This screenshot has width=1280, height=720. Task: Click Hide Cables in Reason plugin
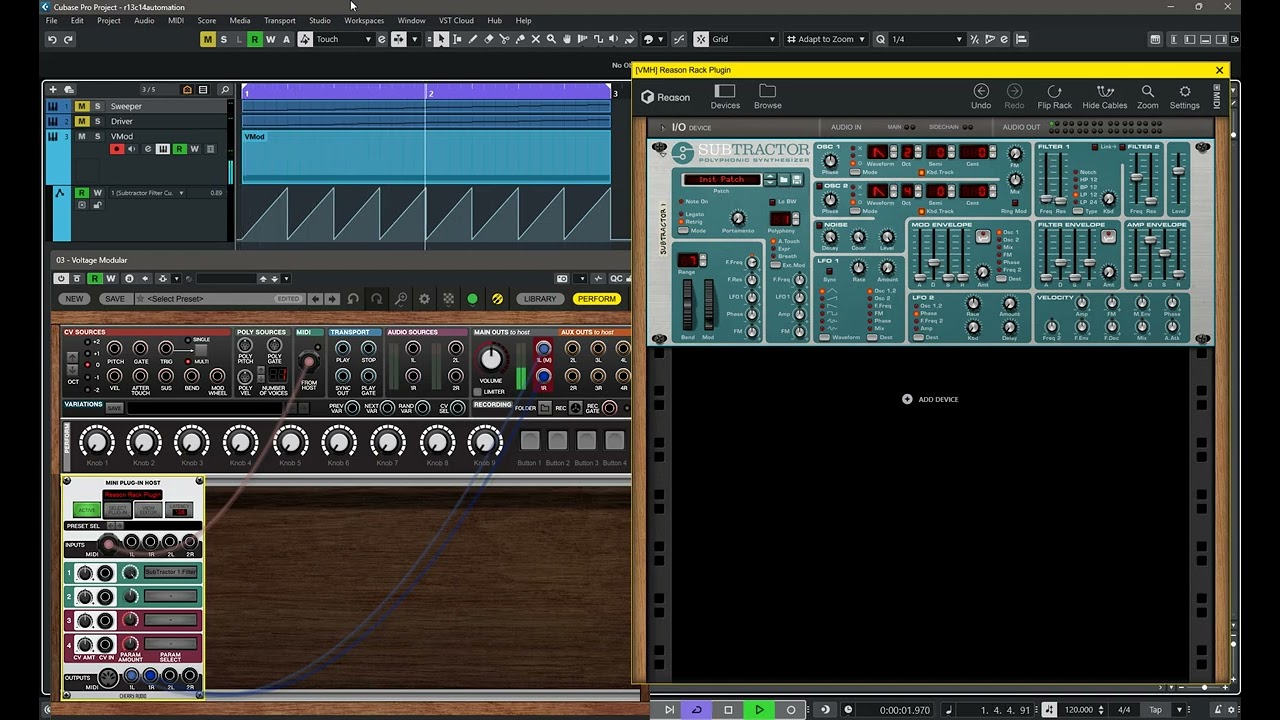[x=1105, y=96]
